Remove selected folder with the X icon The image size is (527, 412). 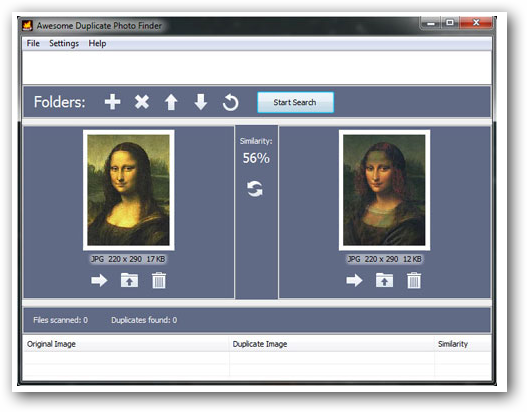point(142,102)
